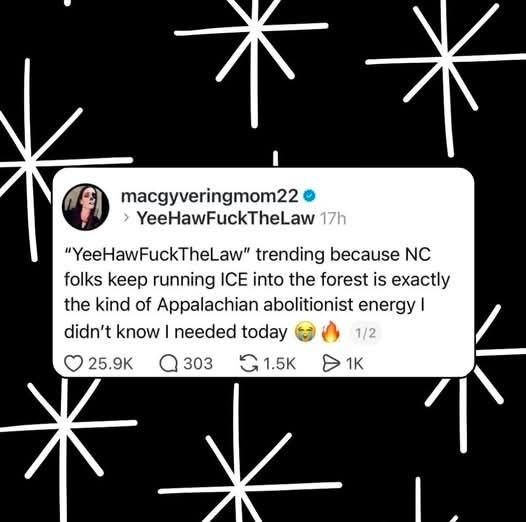The image size is (526, 522).
Task: Open the YeeHawFuckTheLaw topic tag
Action: click(225, 219)
